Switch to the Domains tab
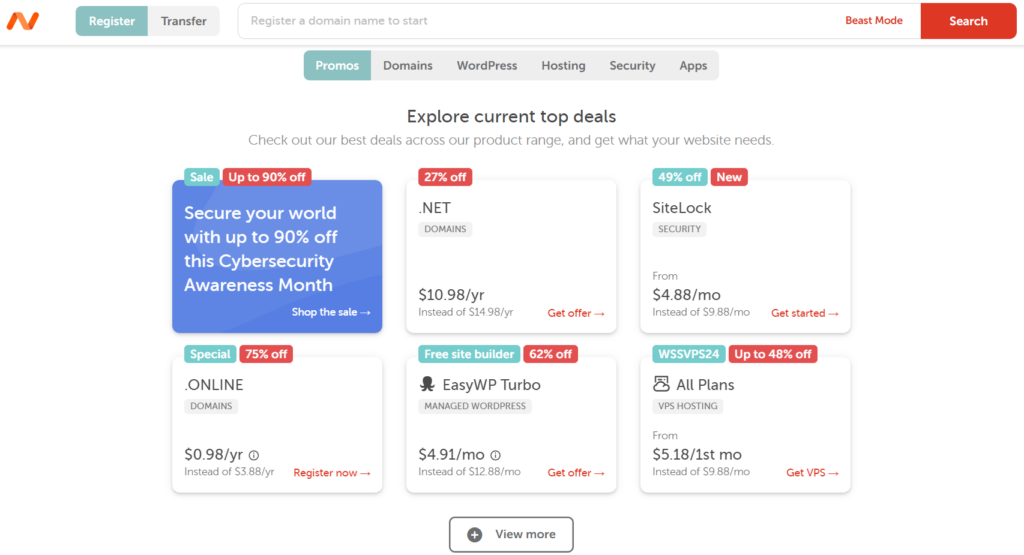Screen dimensions: 1024x555 click(408, 65)
